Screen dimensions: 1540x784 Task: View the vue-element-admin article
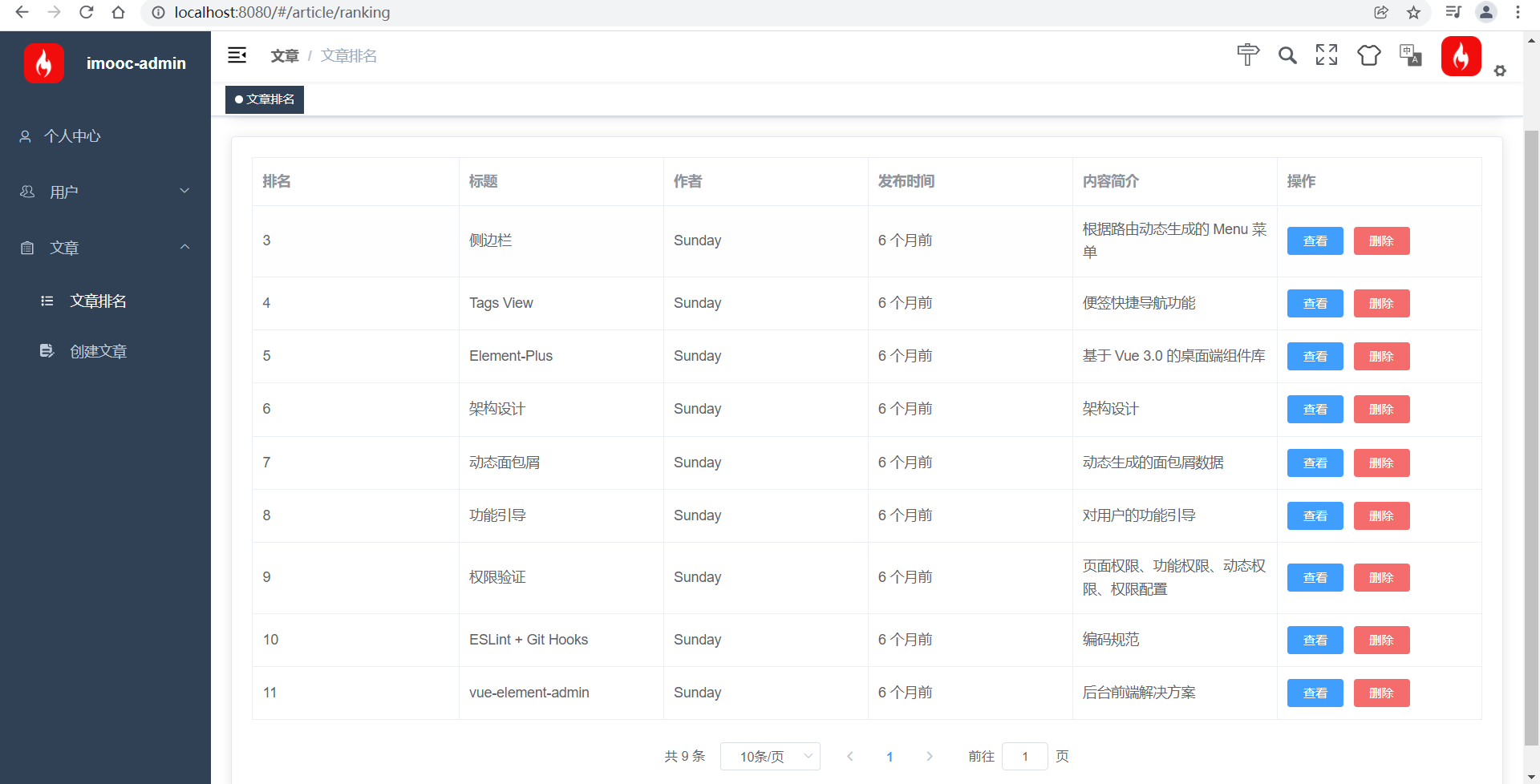tap(1315, 693)
